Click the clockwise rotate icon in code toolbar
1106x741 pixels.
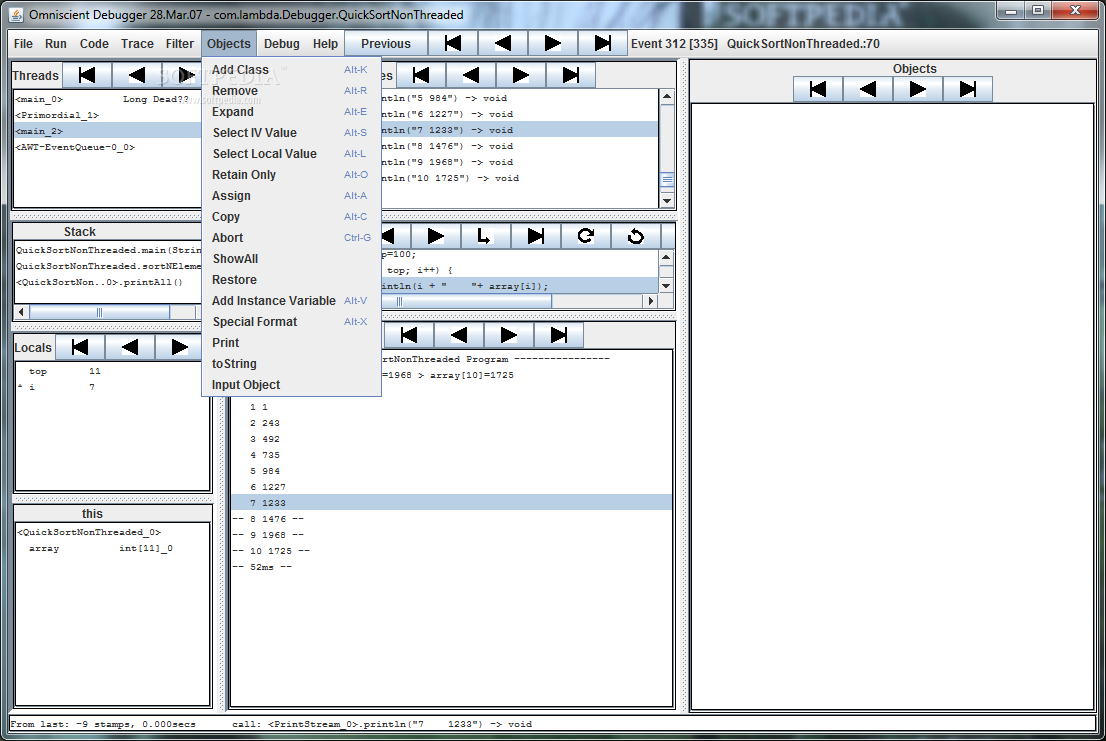(585, 236)
